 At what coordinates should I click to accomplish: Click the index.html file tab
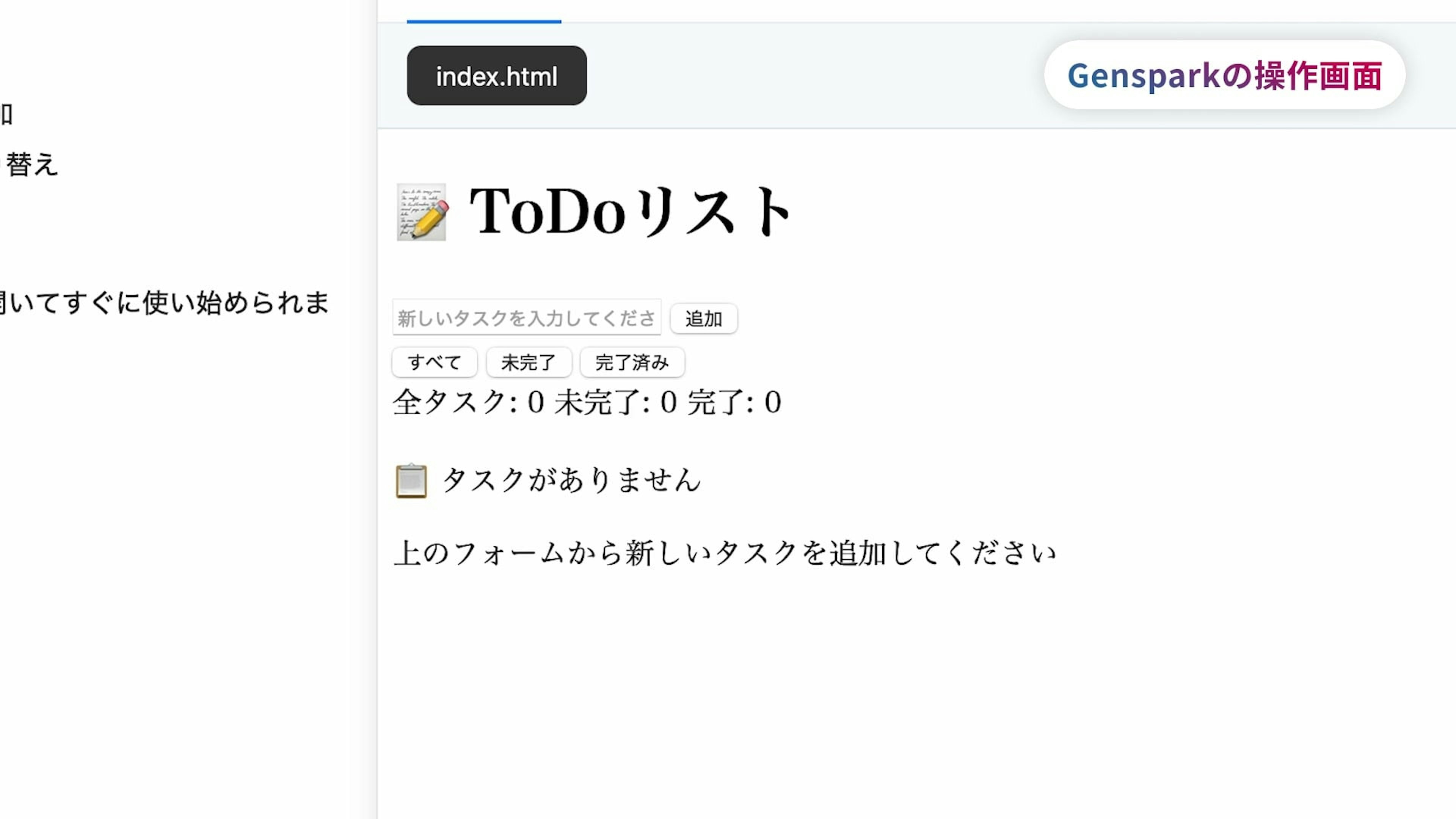496,76
